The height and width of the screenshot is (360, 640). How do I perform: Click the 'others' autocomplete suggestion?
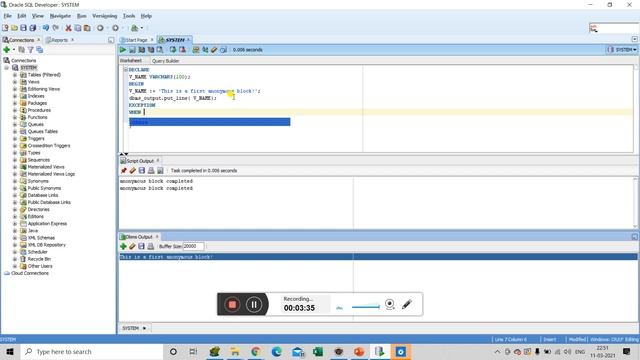pyautogui.click(x=210, y=122)
